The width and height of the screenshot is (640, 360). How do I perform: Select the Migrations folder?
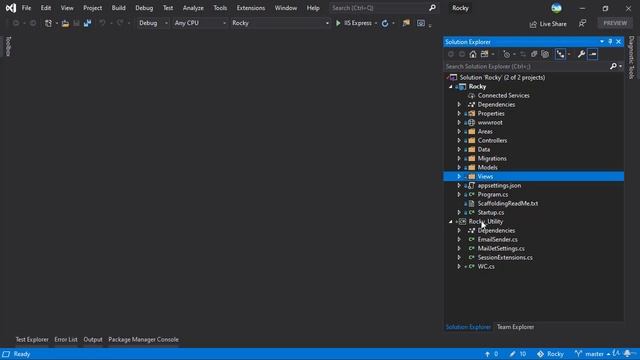coord(492,158)
